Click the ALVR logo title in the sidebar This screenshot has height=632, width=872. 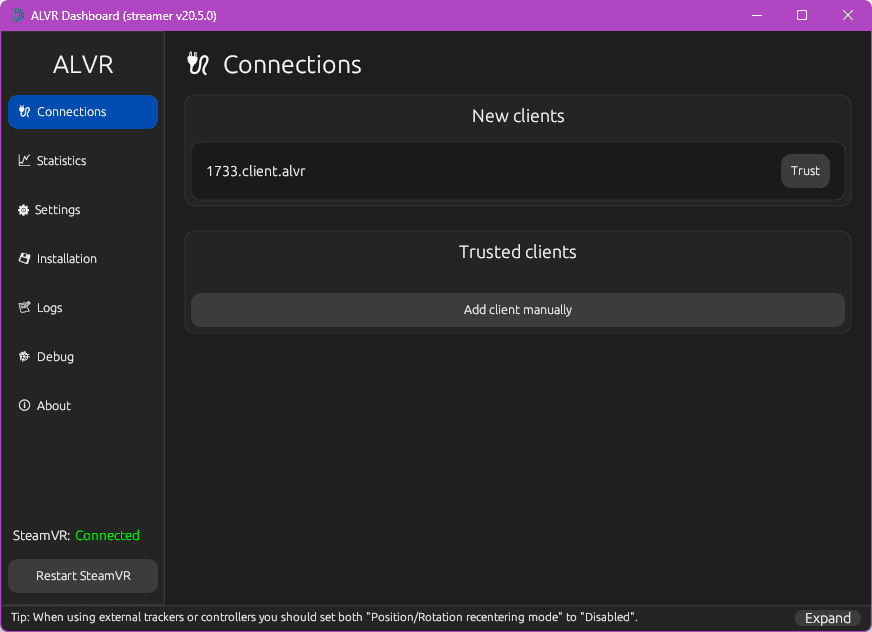click(83, 65)
